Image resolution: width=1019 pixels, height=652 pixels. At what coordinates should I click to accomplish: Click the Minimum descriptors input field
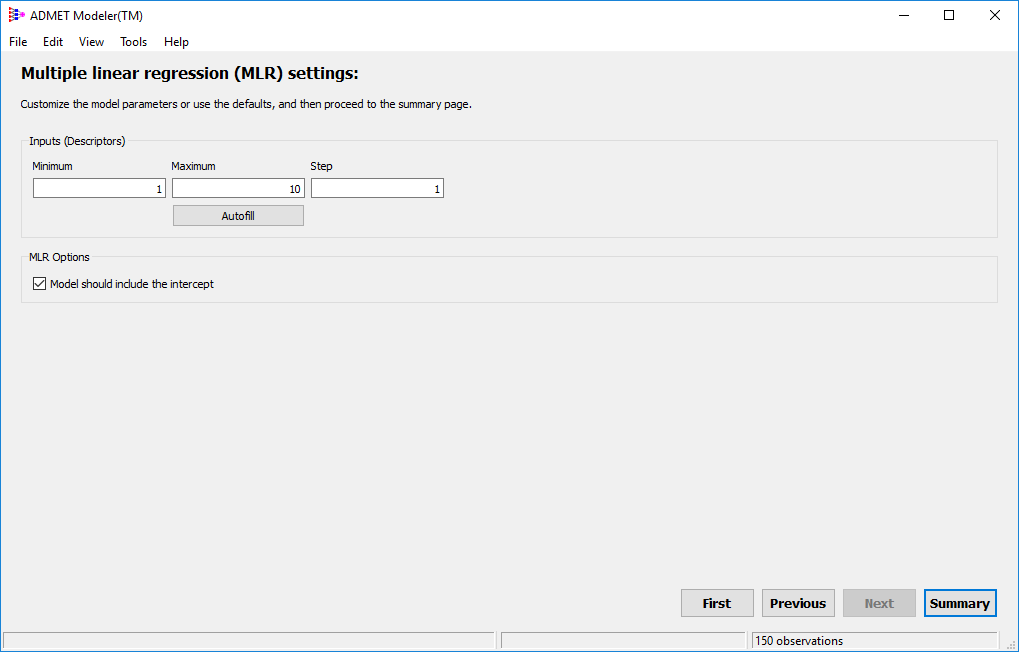(99, 189)
